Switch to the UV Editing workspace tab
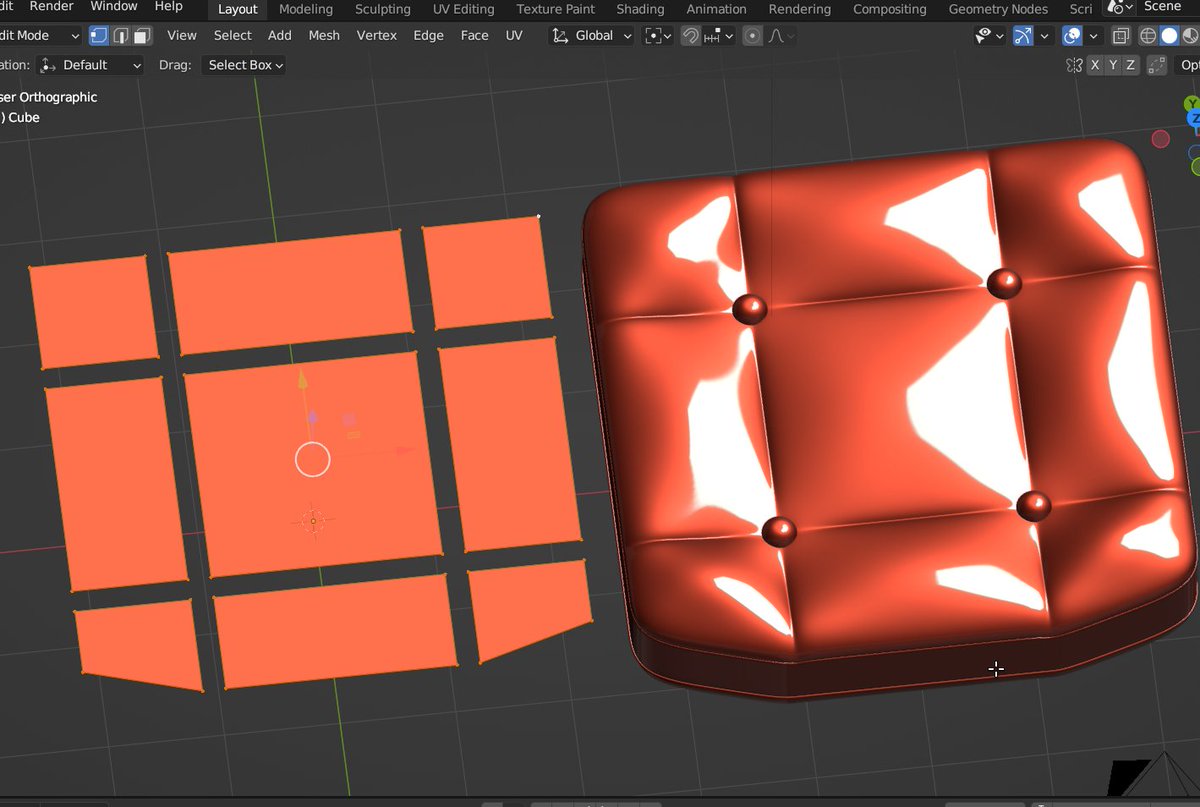This screenshot has width=1200, height=807. click(463, 9)
